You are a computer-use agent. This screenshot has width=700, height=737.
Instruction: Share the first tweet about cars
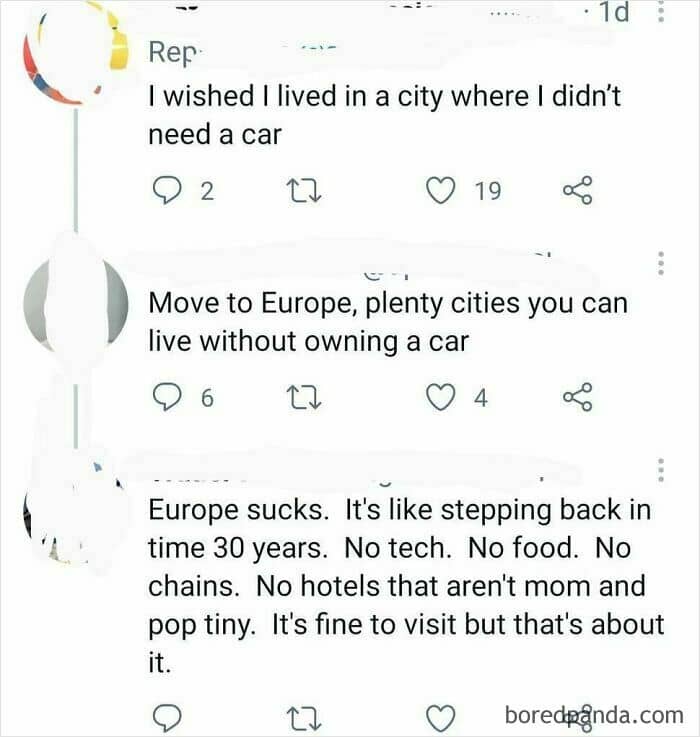coord(579,190)
